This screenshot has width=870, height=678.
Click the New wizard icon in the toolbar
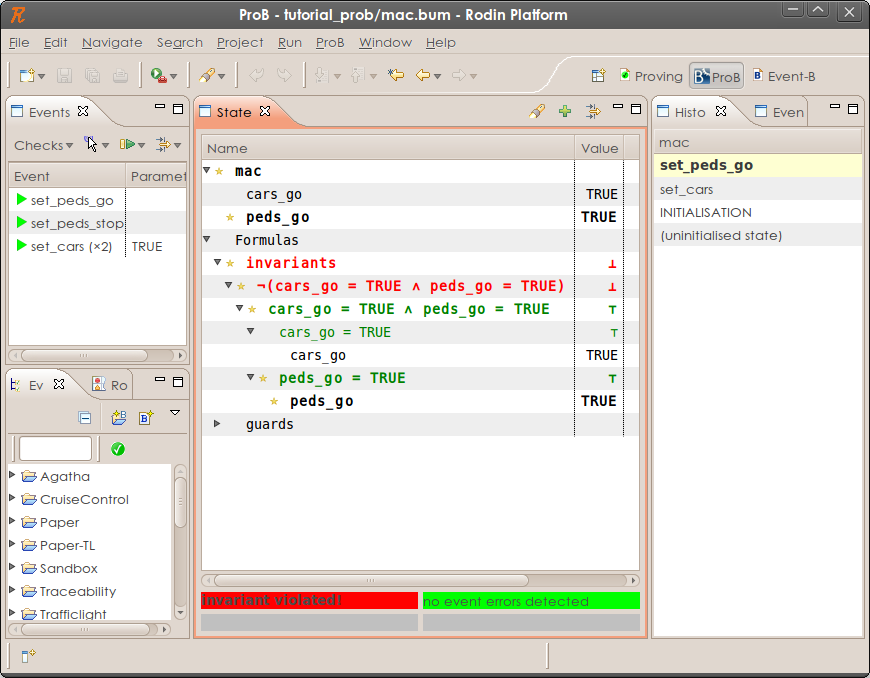pyautogui.click(x=25, y=75)
